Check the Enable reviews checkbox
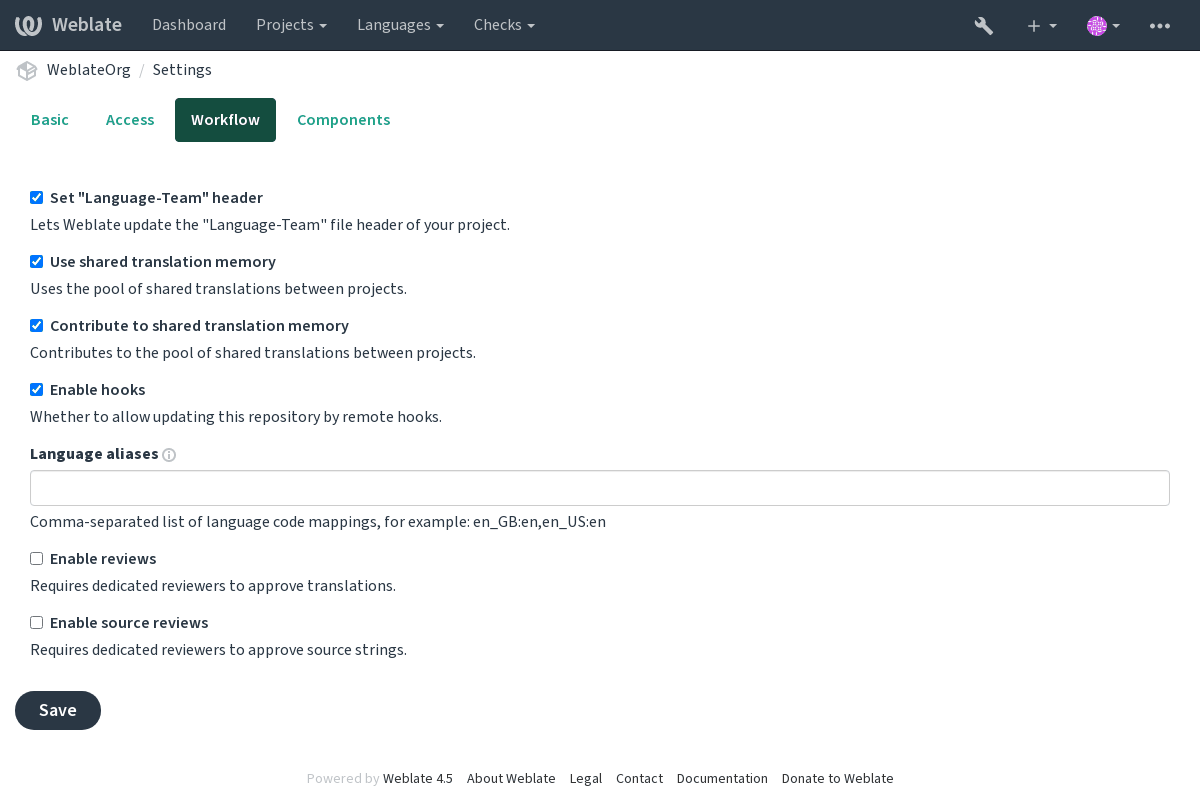Screen dimensions: 1200x796 tap(36, 559)
